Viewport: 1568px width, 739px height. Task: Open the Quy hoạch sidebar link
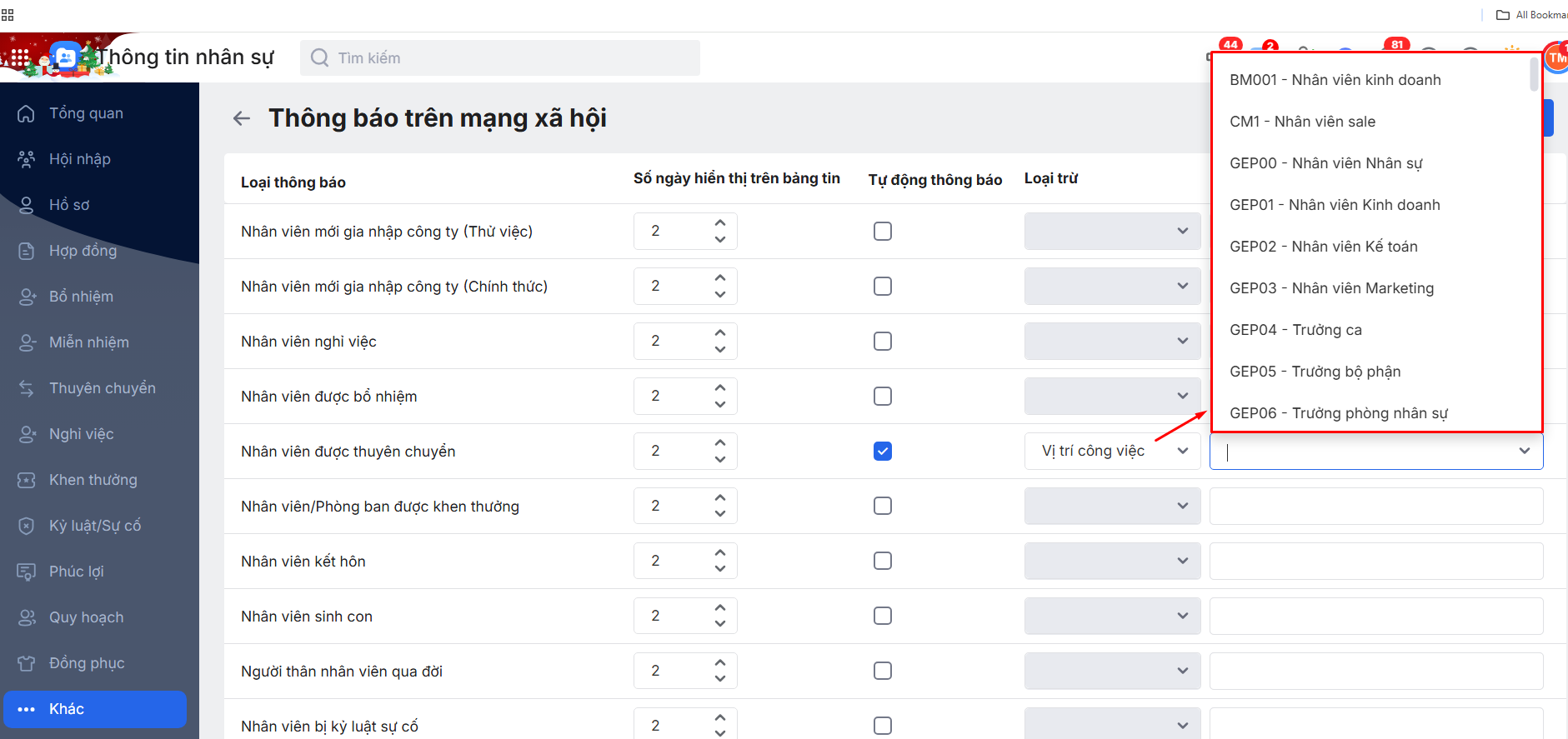86,617
